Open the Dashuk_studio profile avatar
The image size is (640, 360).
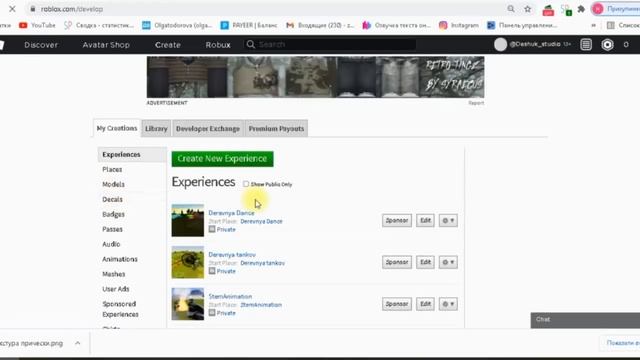pyautogui.click(x=500, y=44)
